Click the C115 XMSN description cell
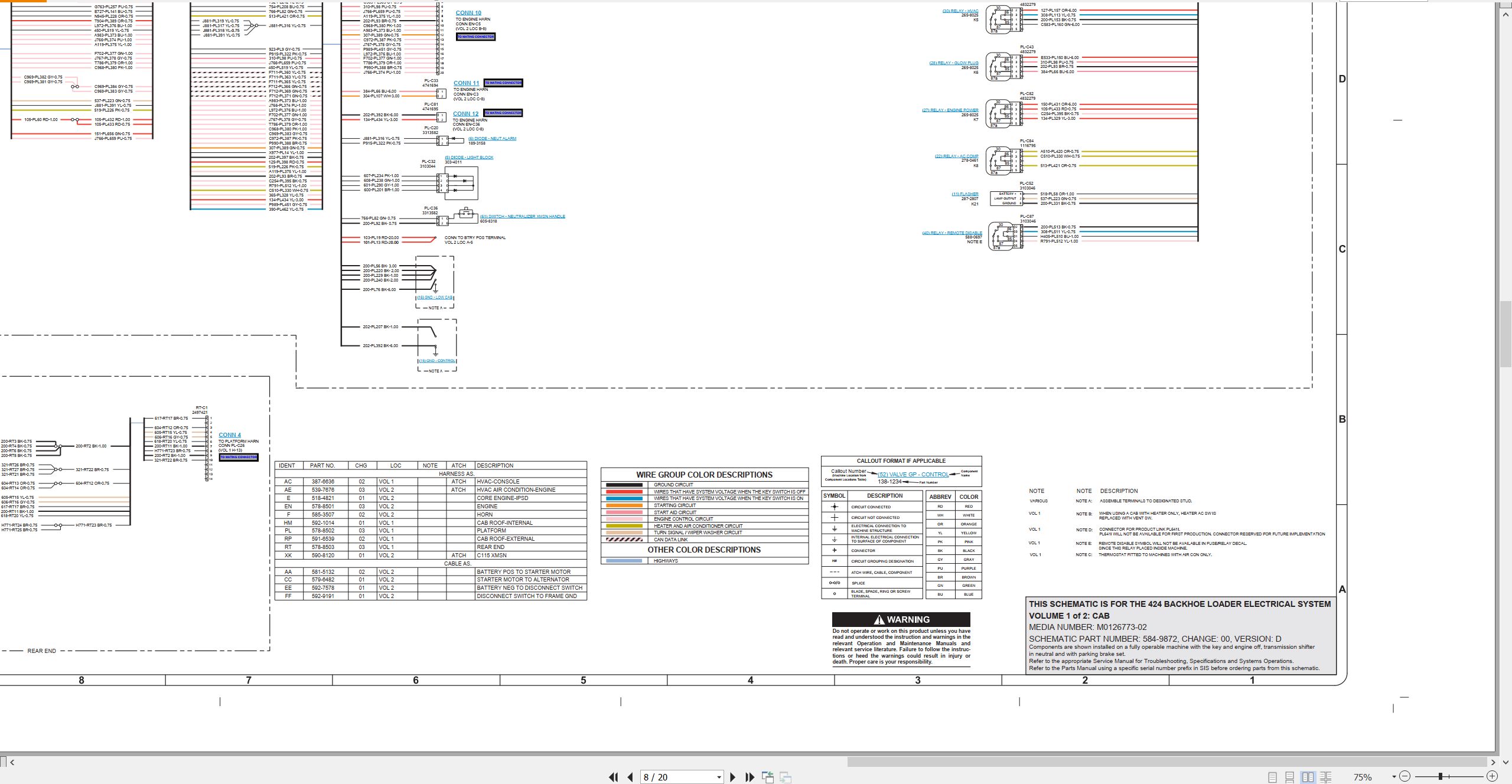The width and height of the screenshot is (1512, 784). (491, 556)
